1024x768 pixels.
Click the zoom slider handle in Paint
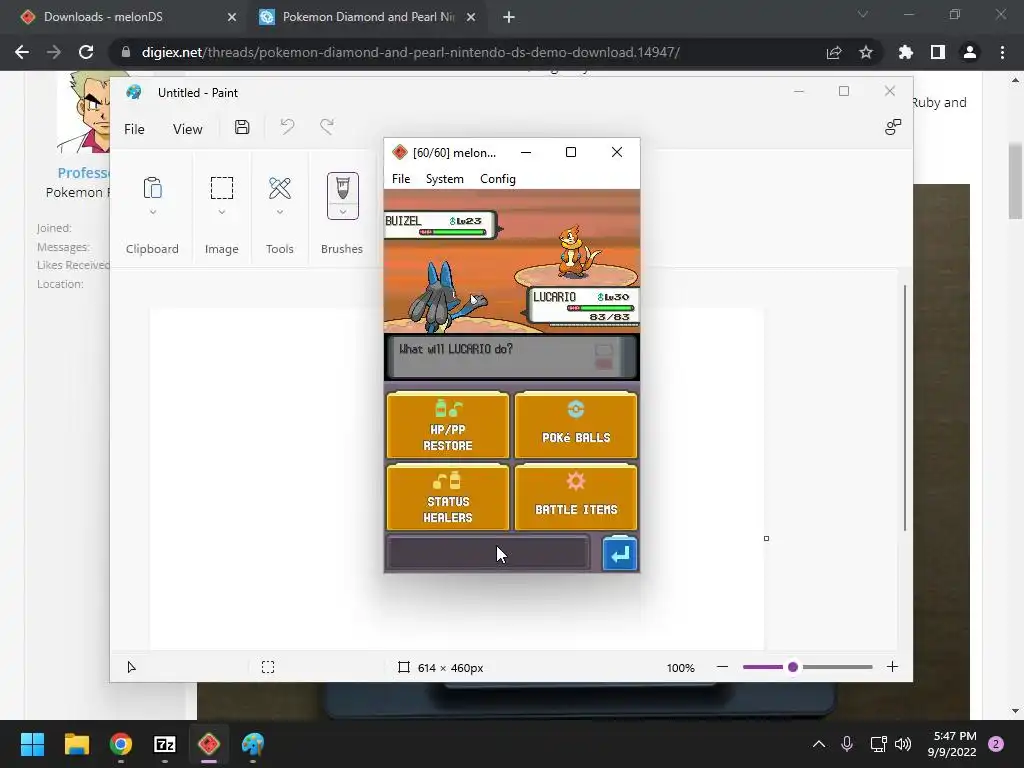793,667
